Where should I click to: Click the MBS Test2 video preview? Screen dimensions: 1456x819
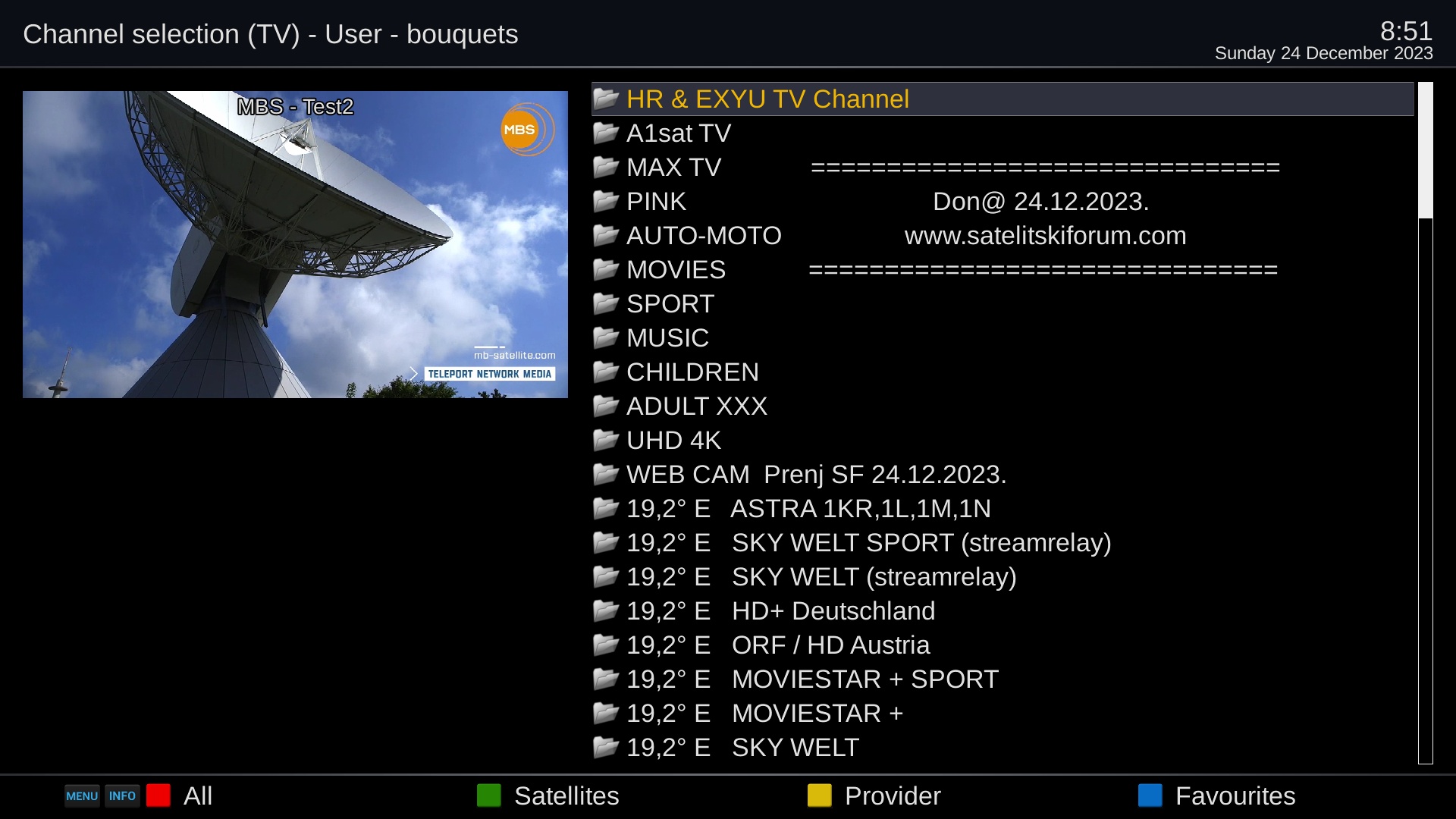(x=295, y=244)
